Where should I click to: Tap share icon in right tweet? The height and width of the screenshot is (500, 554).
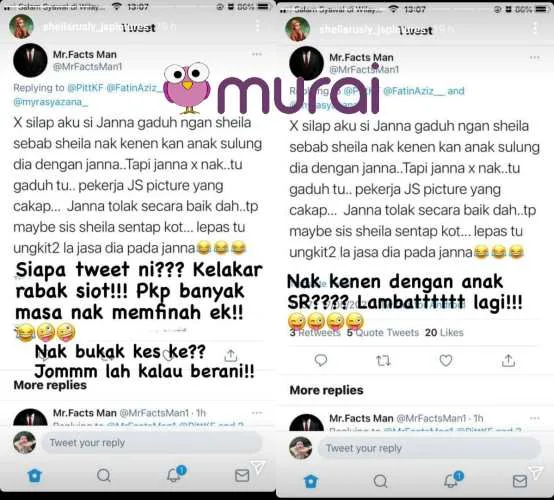508,360
